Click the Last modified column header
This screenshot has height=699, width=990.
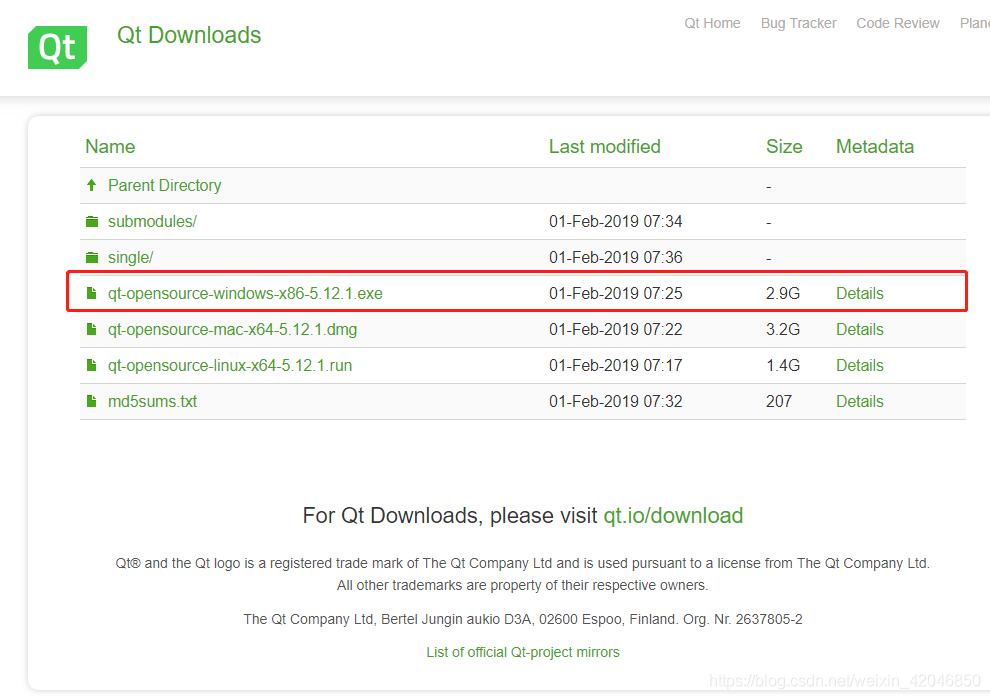coord(604,146)
